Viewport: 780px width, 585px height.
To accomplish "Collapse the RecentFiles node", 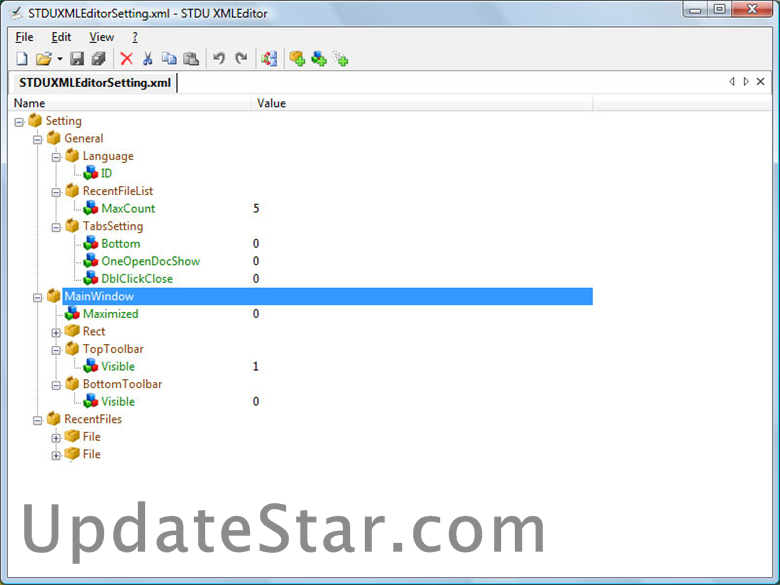I will pyautogui.click(x=37, y=420).
